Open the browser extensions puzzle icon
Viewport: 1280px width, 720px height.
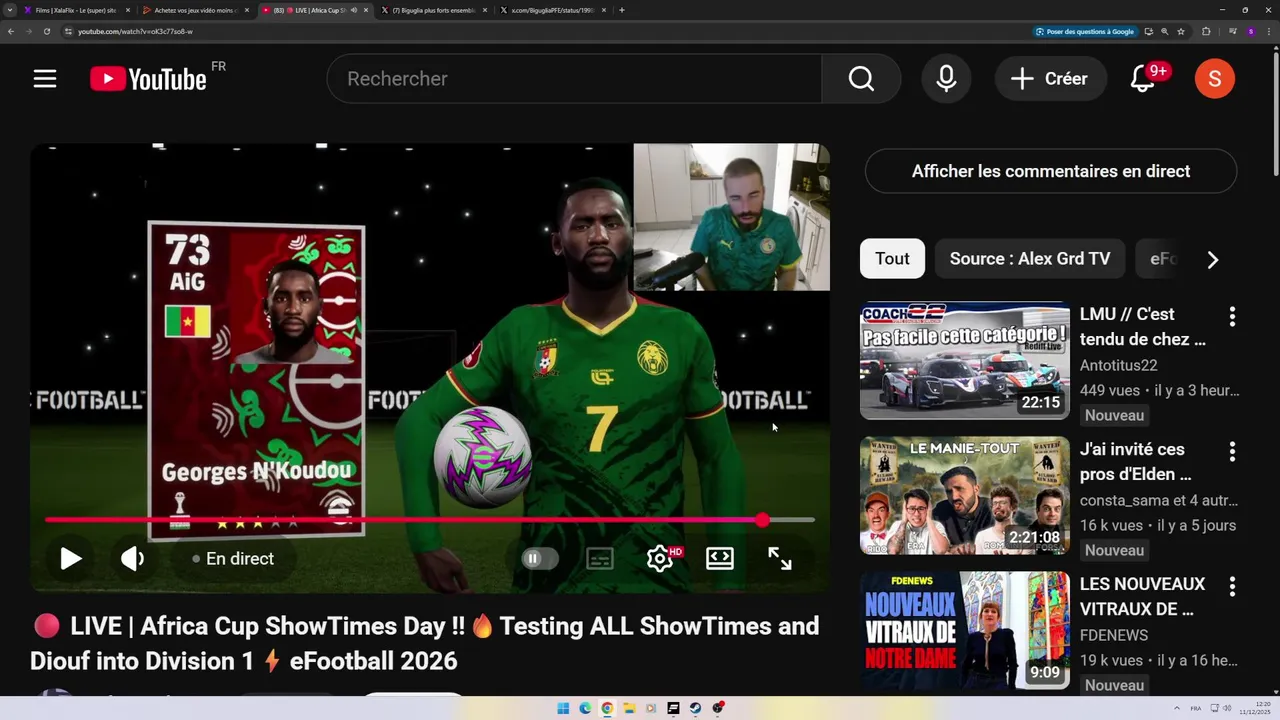pyautogui.click(x=1206, y=31)
